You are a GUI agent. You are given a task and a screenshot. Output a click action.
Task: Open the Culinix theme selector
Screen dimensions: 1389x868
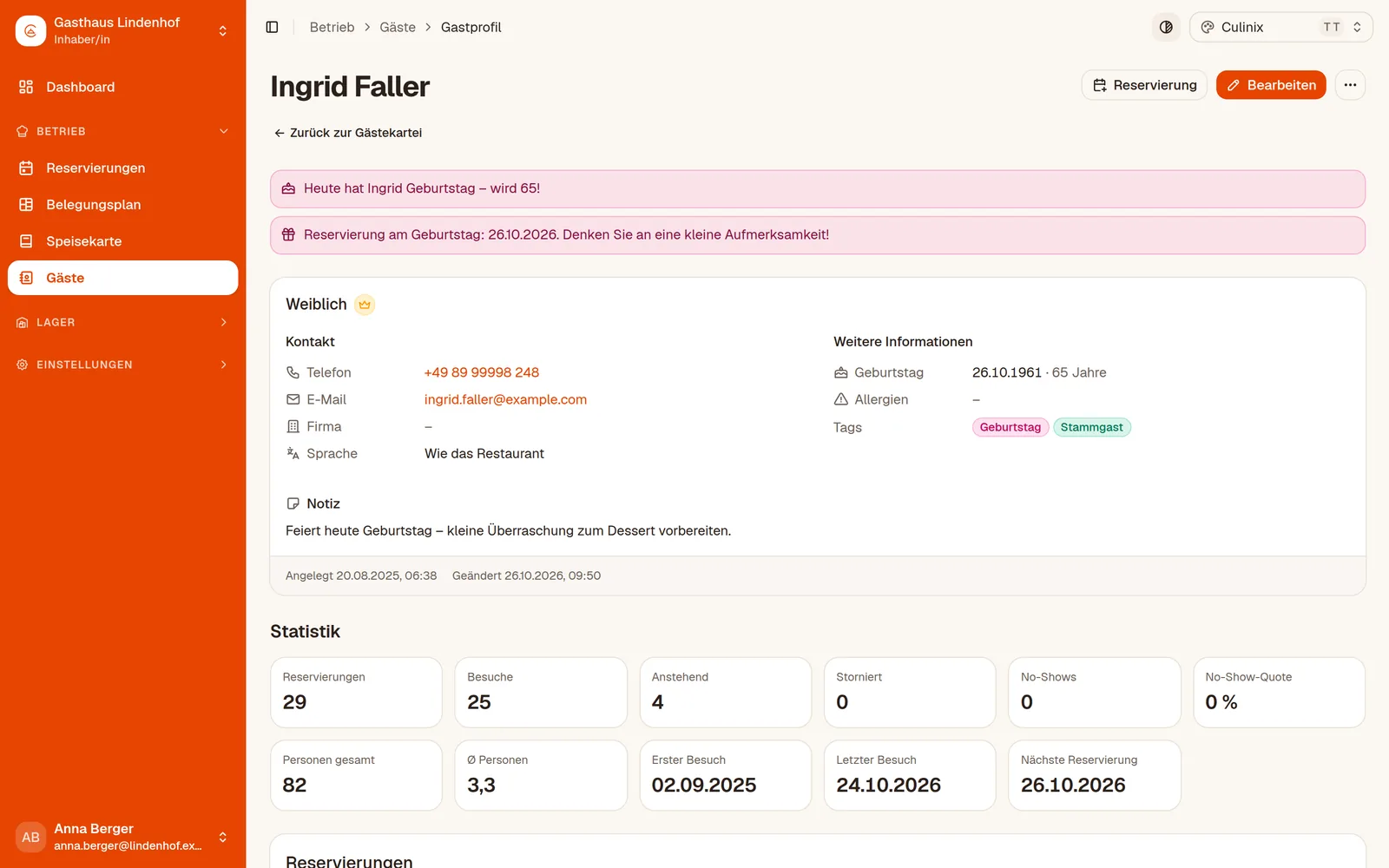[x=1280, y=27]
